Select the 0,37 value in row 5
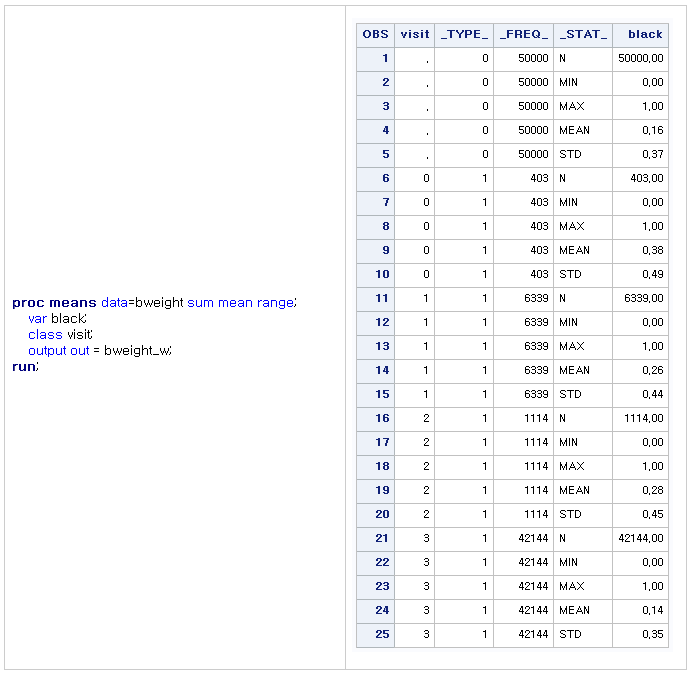 [653, 154]
